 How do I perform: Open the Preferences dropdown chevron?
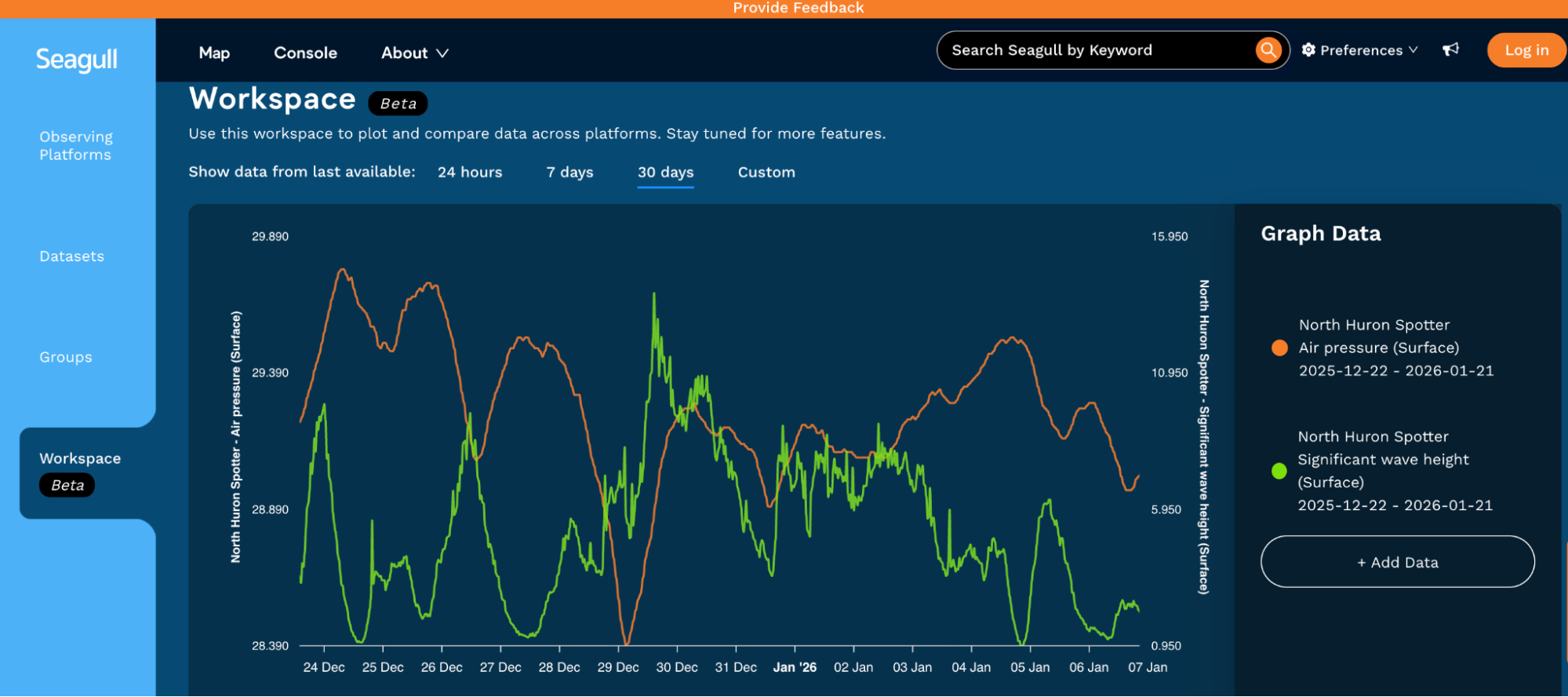(1413, 50)
